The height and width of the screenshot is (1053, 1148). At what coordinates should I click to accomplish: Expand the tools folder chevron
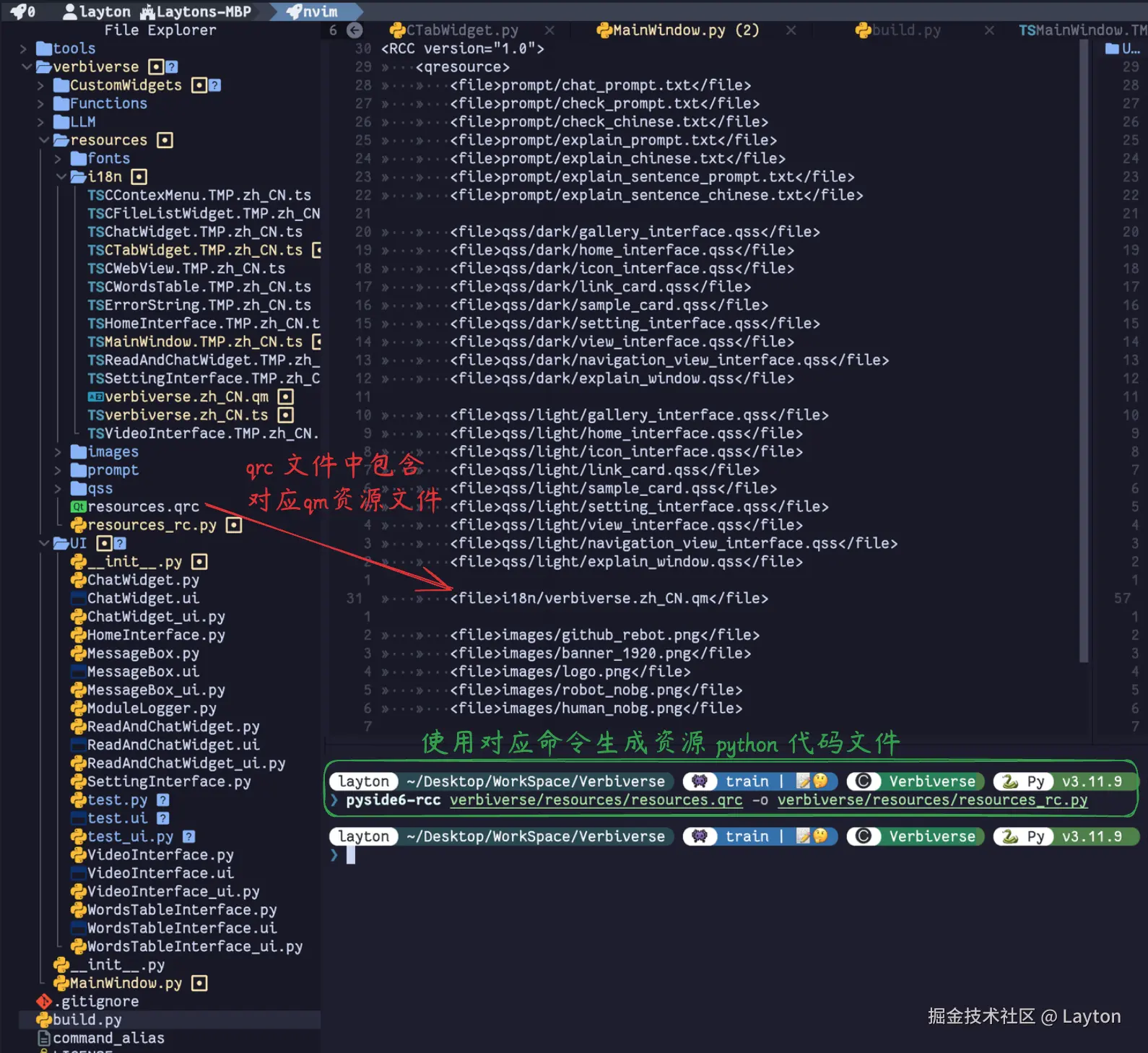(x=23, y=48)
